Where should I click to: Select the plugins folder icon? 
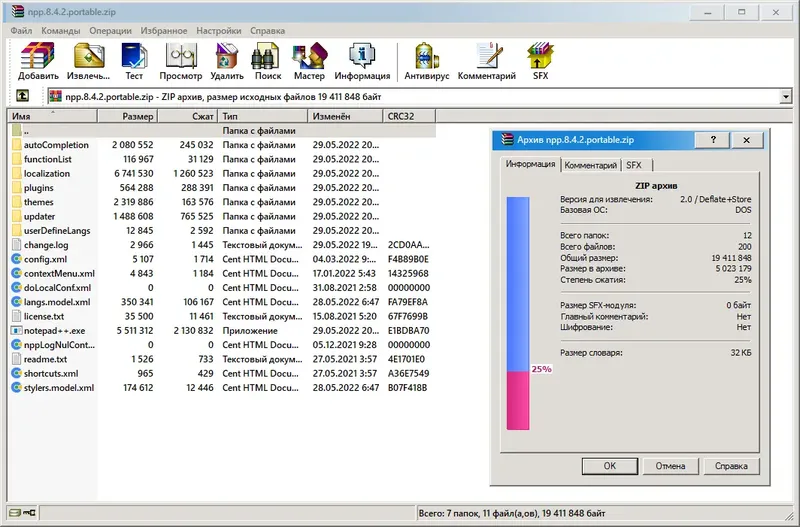click(16, 188)
